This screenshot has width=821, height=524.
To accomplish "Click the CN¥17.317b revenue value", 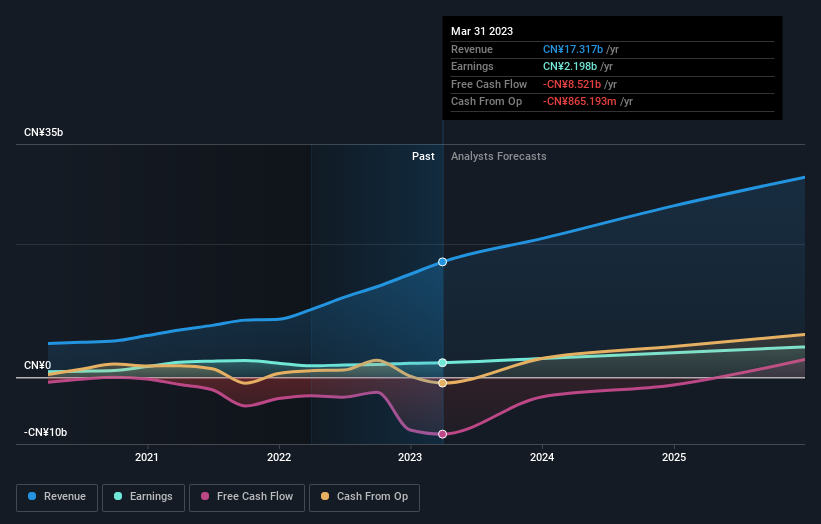I will coord(573,49).
